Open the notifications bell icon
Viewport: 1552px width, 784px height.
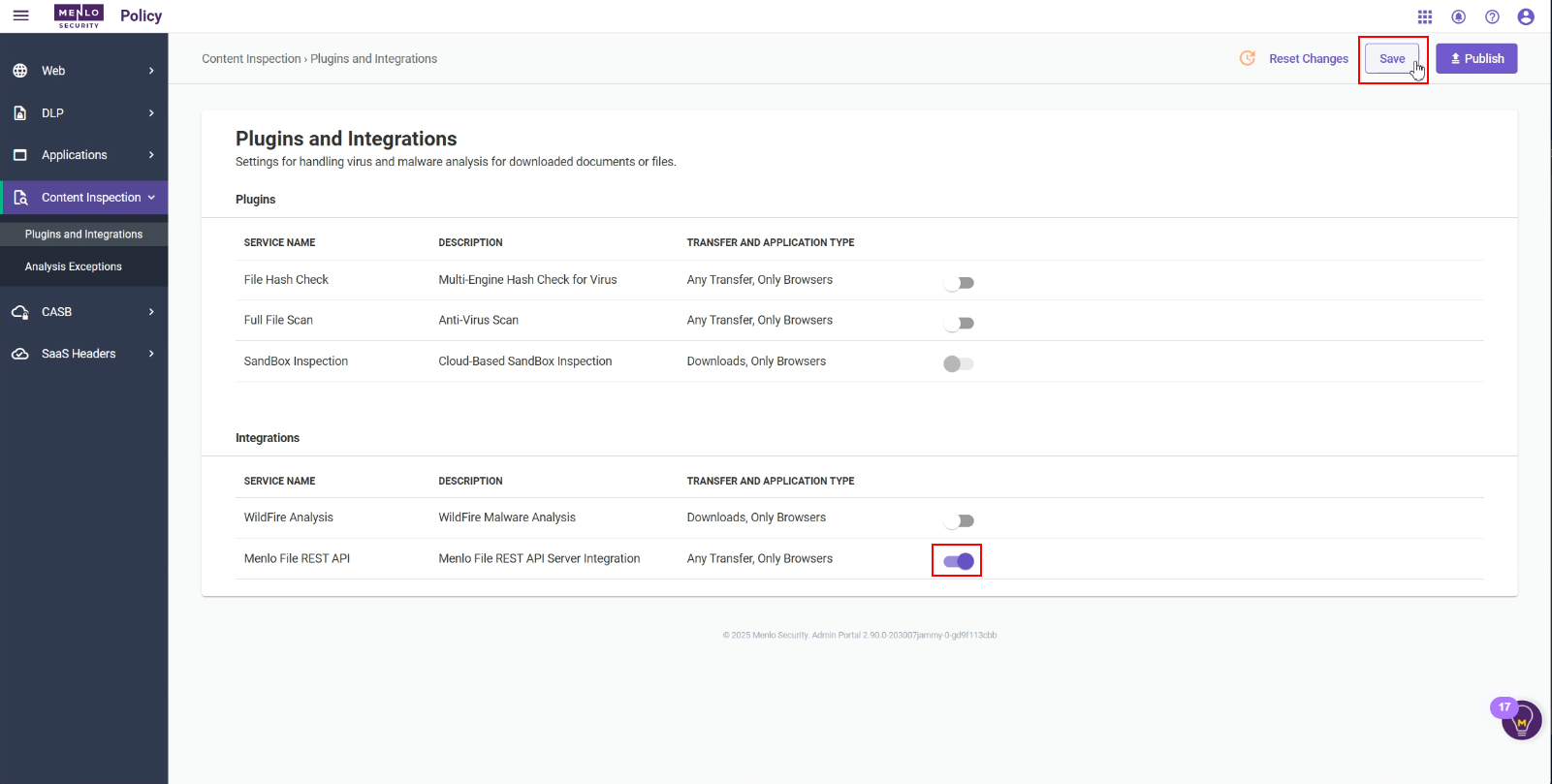(1458, 16)
